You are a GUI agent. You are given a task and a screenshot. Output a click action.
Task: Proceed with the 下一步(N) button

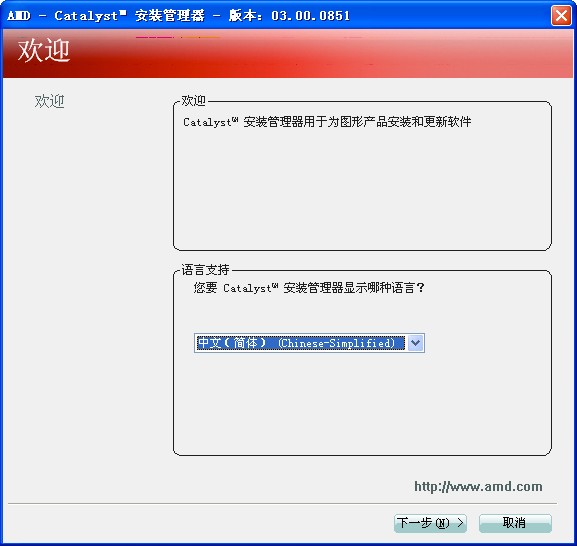(x=430, y=523)
